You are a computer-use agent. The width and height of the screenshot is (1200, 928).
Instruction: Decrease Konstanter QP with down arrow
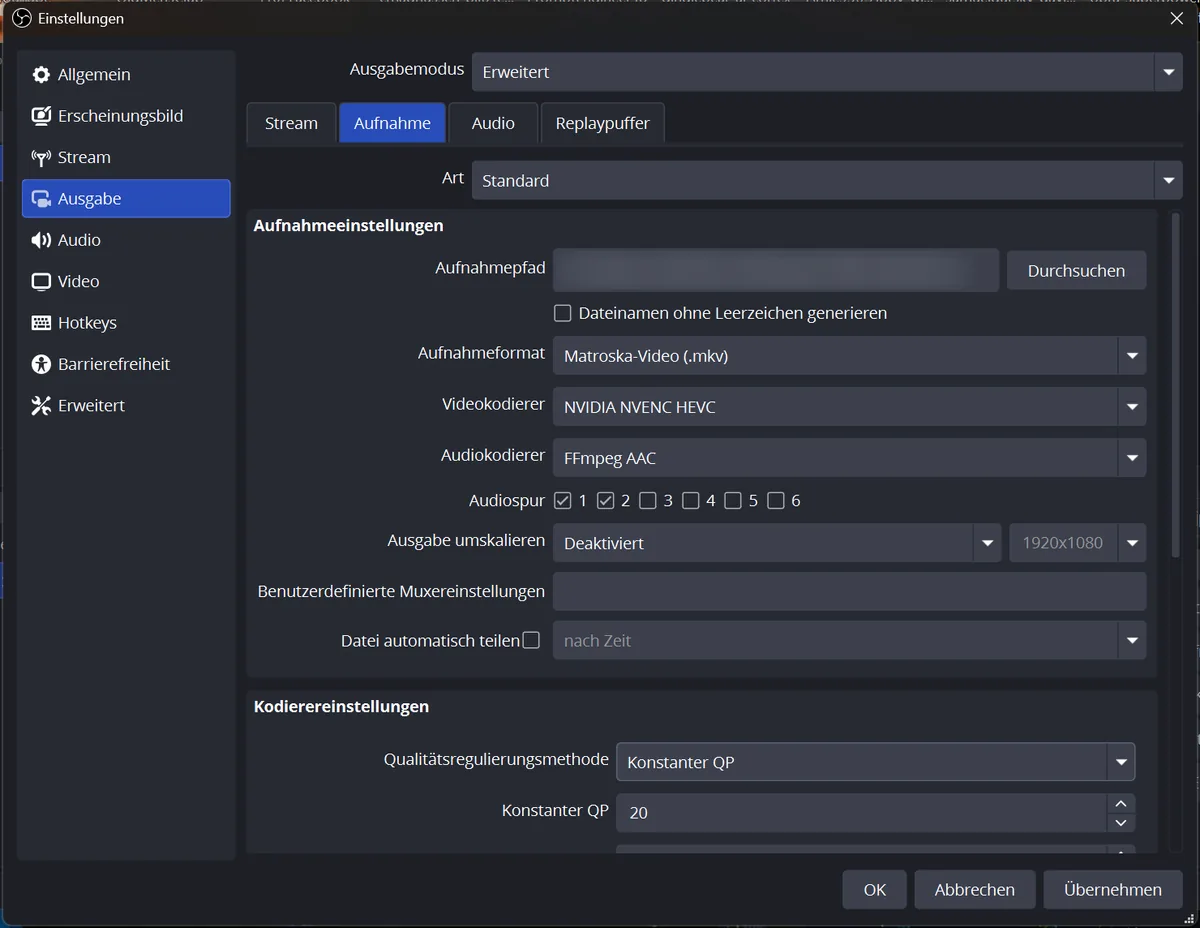1121,823
